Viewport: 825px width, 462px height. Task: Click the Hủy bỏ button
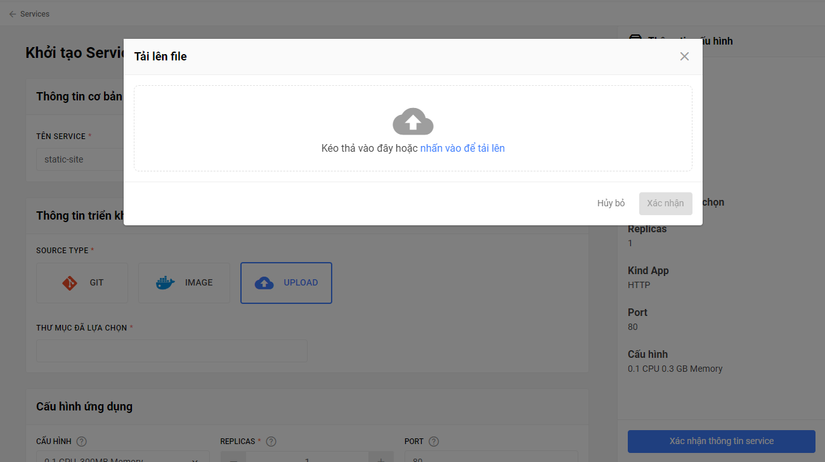(x=611, y=203)
